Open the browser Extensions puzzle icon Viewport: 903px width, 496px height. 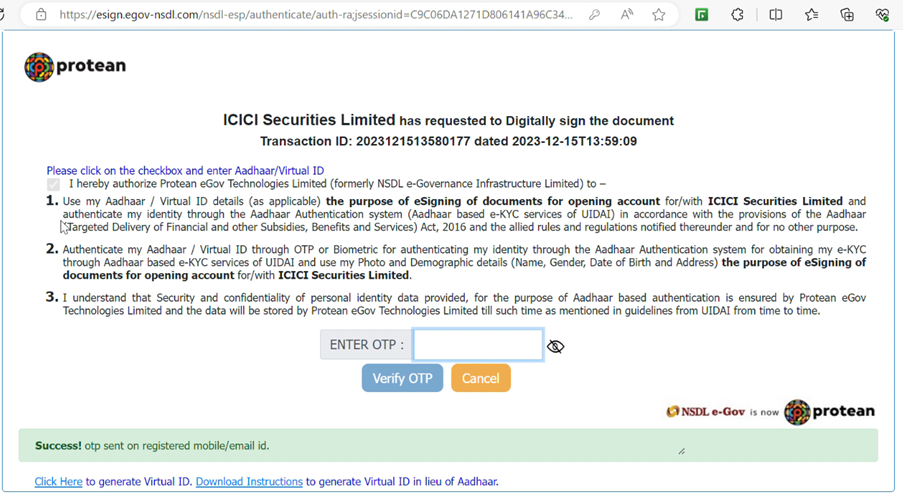[738, 15]
